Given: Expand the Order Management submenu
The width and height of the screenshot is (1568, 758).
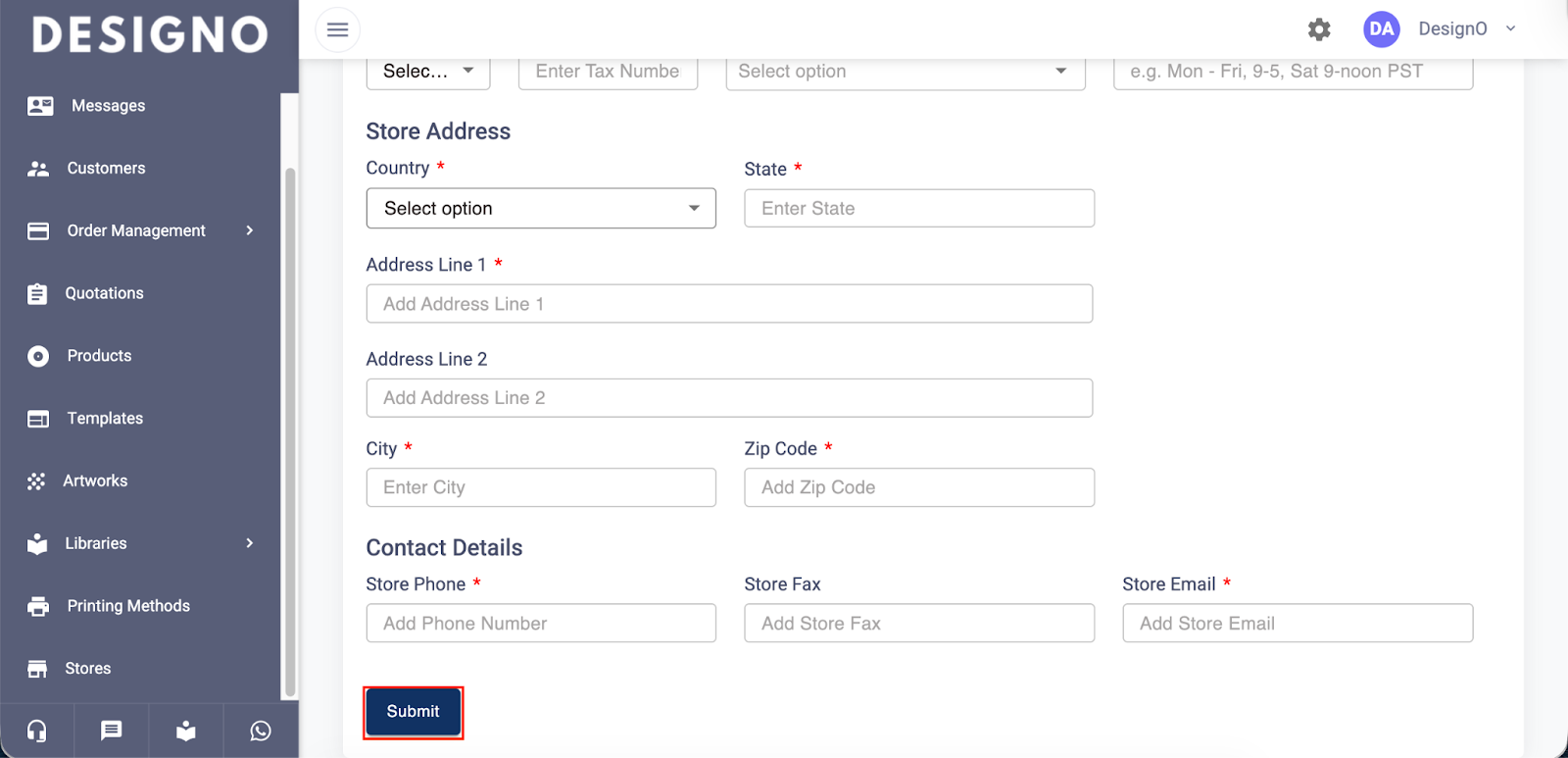Looking at the screenshot, I should click(x=250, y=230).
